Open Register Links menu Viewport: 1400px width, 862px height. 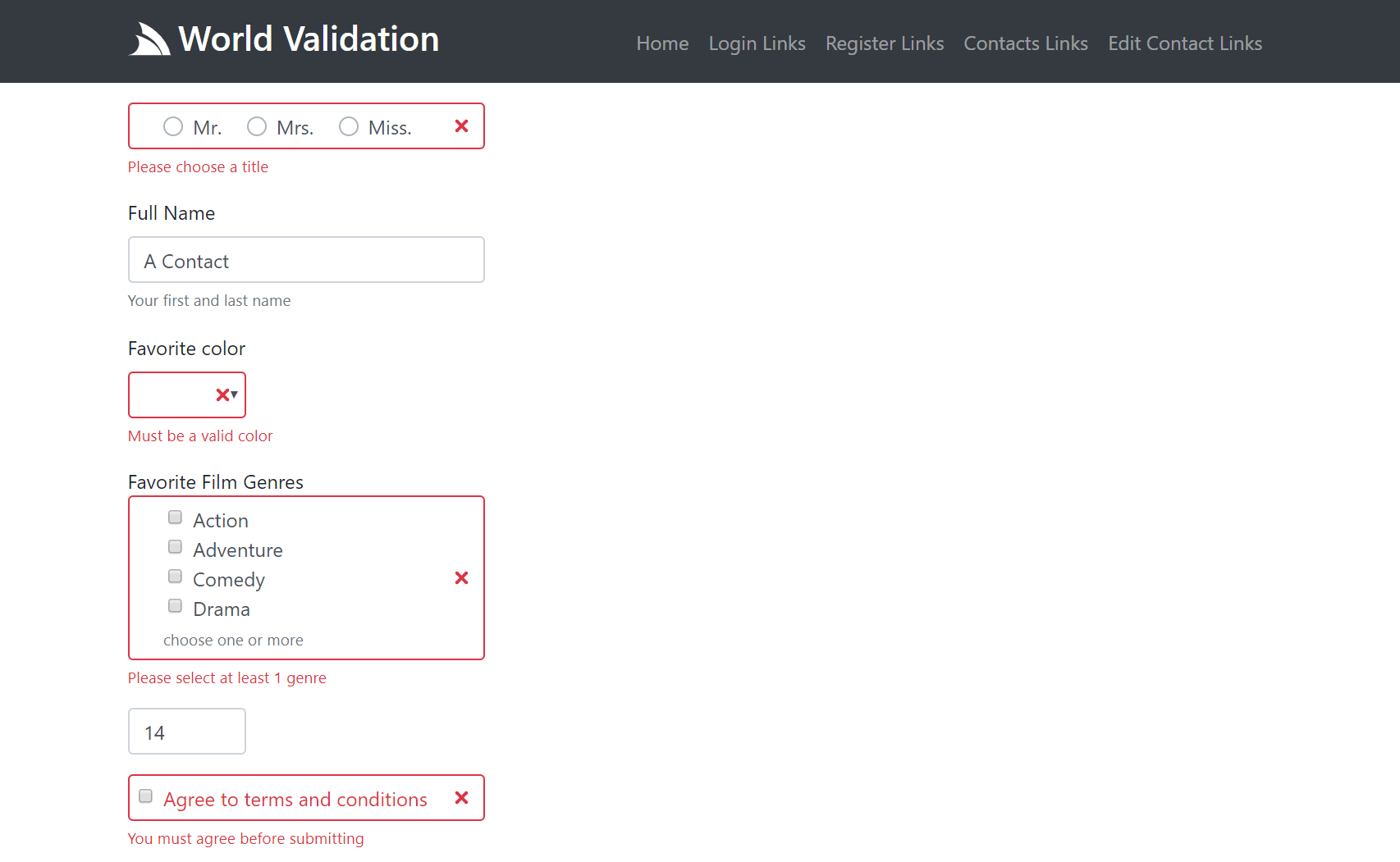click(x=885, y=43)
